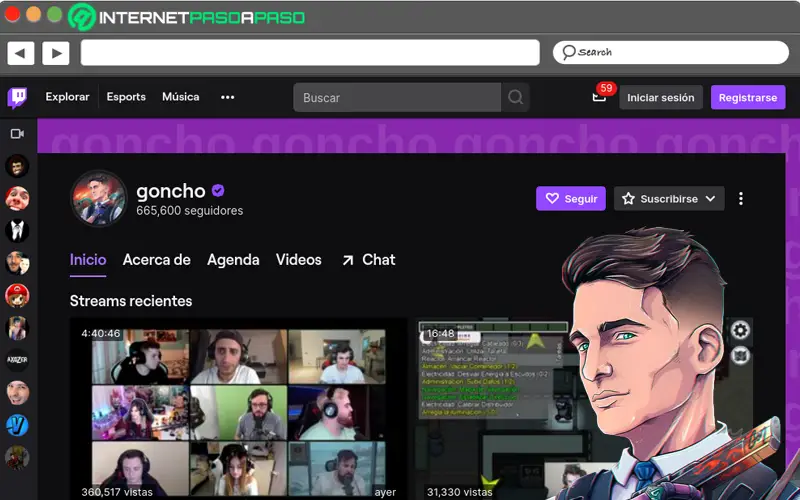This screenshot has height=500, width=800.
Task: Click the browser forward arrow button
Action: pos(56,53)
